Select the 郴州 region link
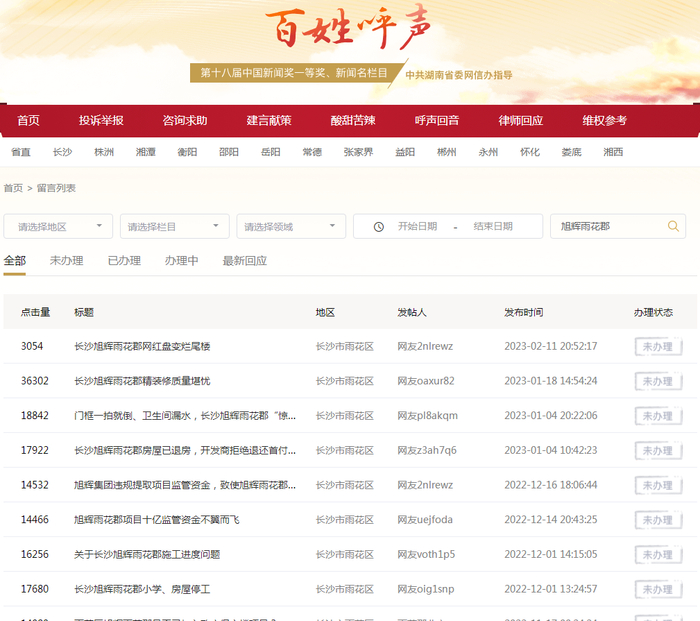Image resolution: width=700 pixels, height=621 pixels. [446, 152]
